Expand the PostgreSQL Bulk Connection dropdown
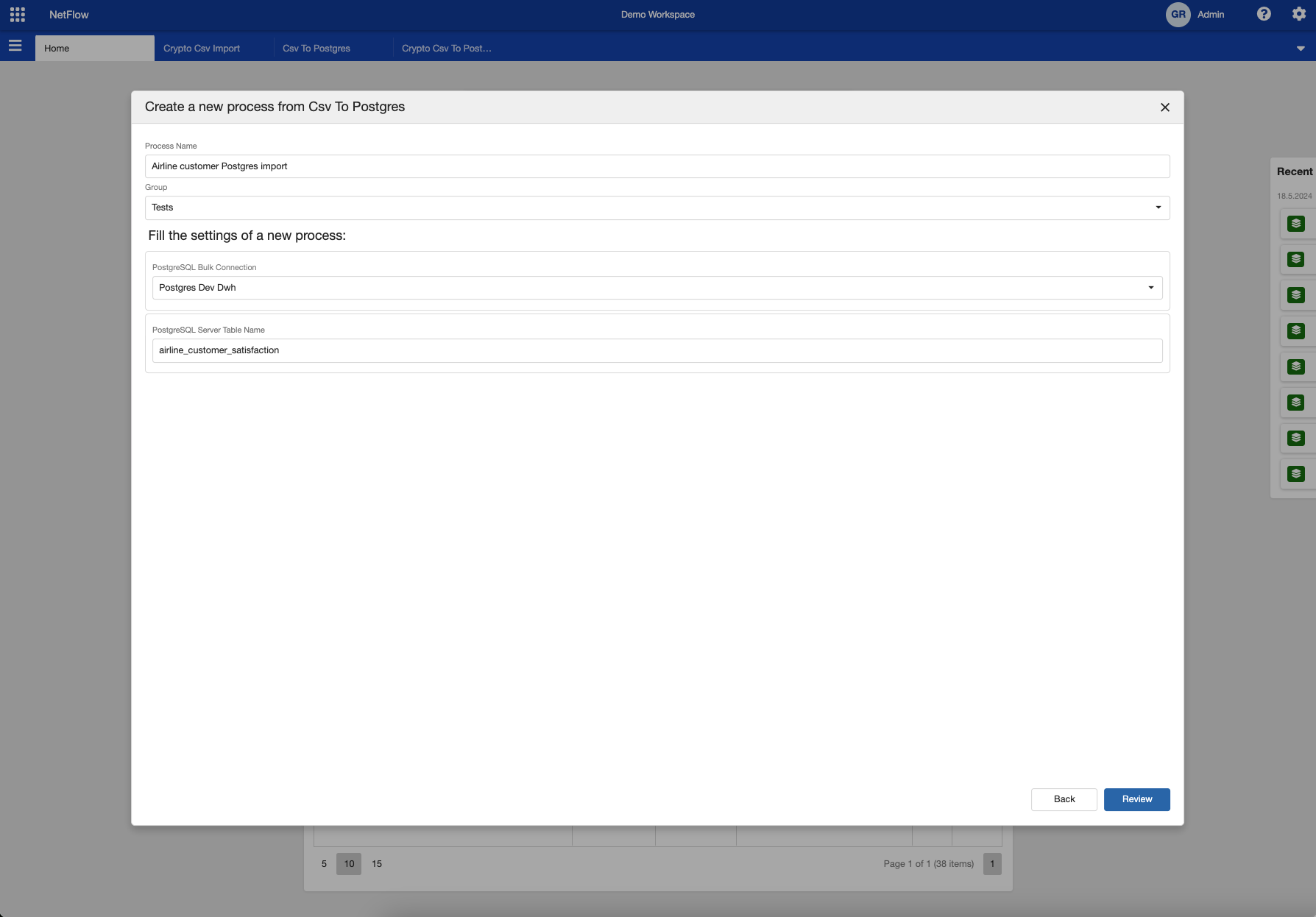 pyautogui.click(x=1150, y=288)
